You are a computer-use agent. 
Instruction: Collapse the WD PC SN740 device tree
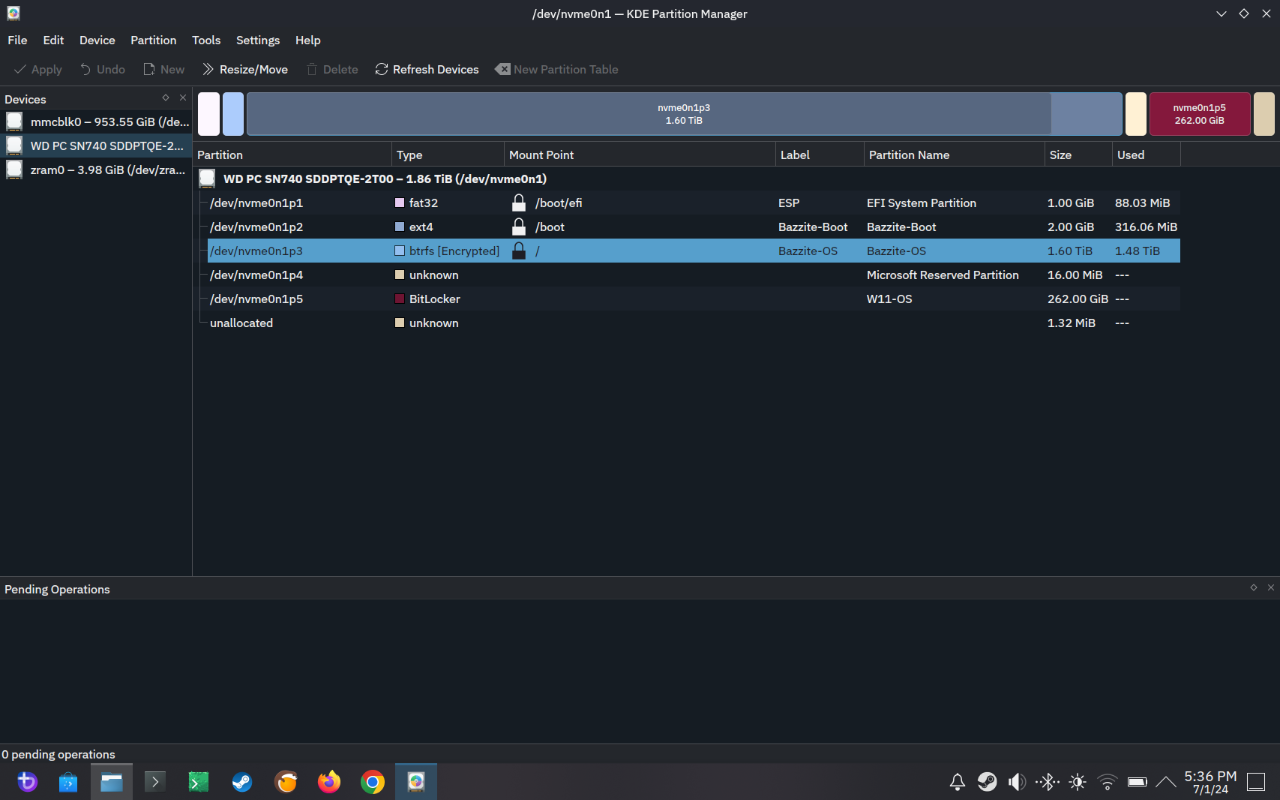206,178
